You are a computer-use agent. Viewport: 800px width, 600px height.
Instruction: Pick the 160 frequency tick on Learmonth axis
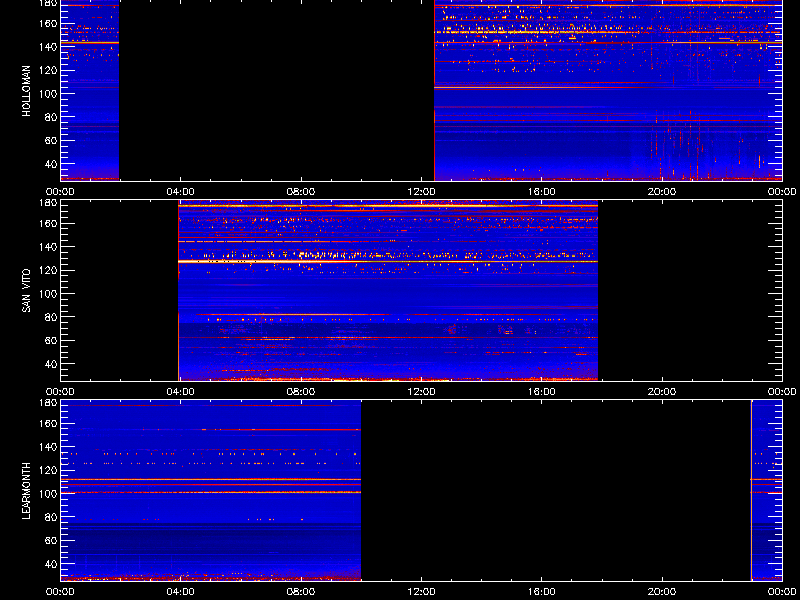click(47, 423)
